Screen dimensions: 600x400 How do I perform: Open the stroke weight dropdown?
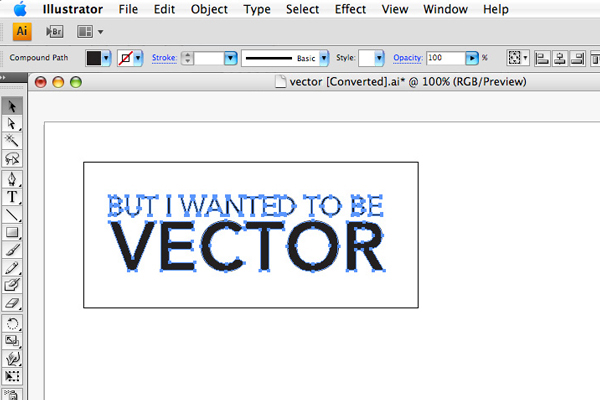pos(230,58)
